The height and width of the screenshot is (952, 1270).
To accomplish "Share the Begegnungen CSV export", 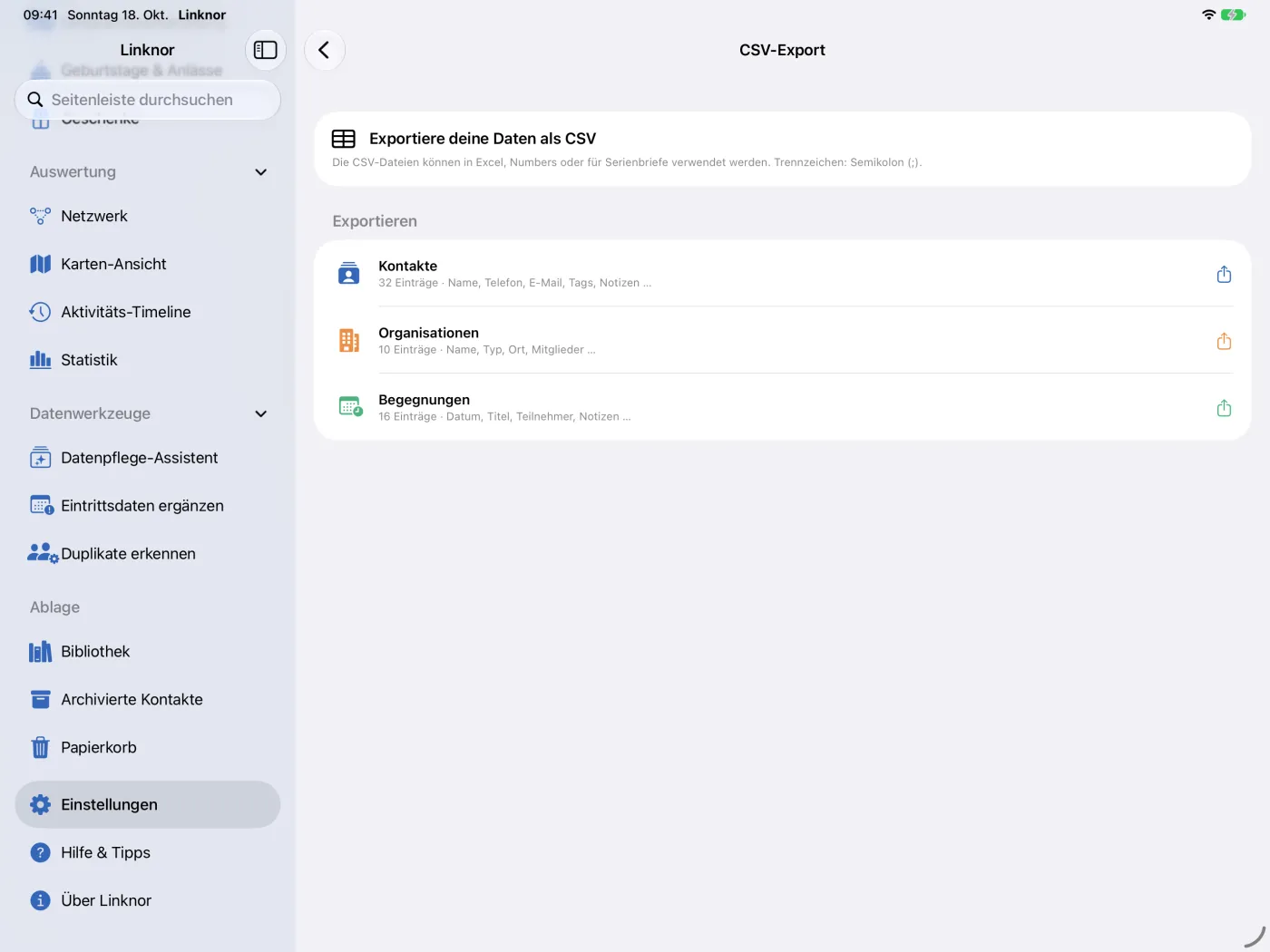I will (1224, 408).
